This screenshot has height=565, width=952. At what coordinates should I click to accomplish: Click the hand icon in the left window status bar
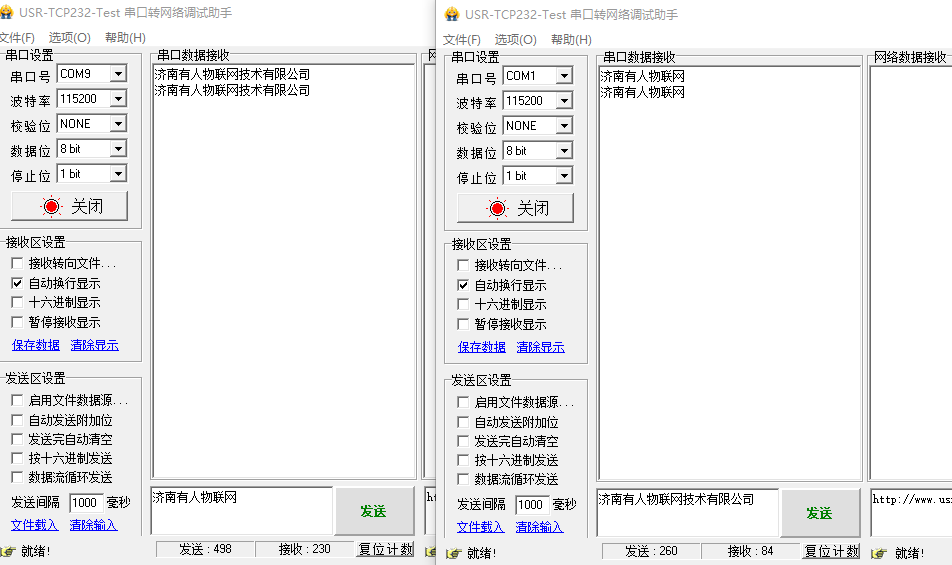click(x=8, y=551)
